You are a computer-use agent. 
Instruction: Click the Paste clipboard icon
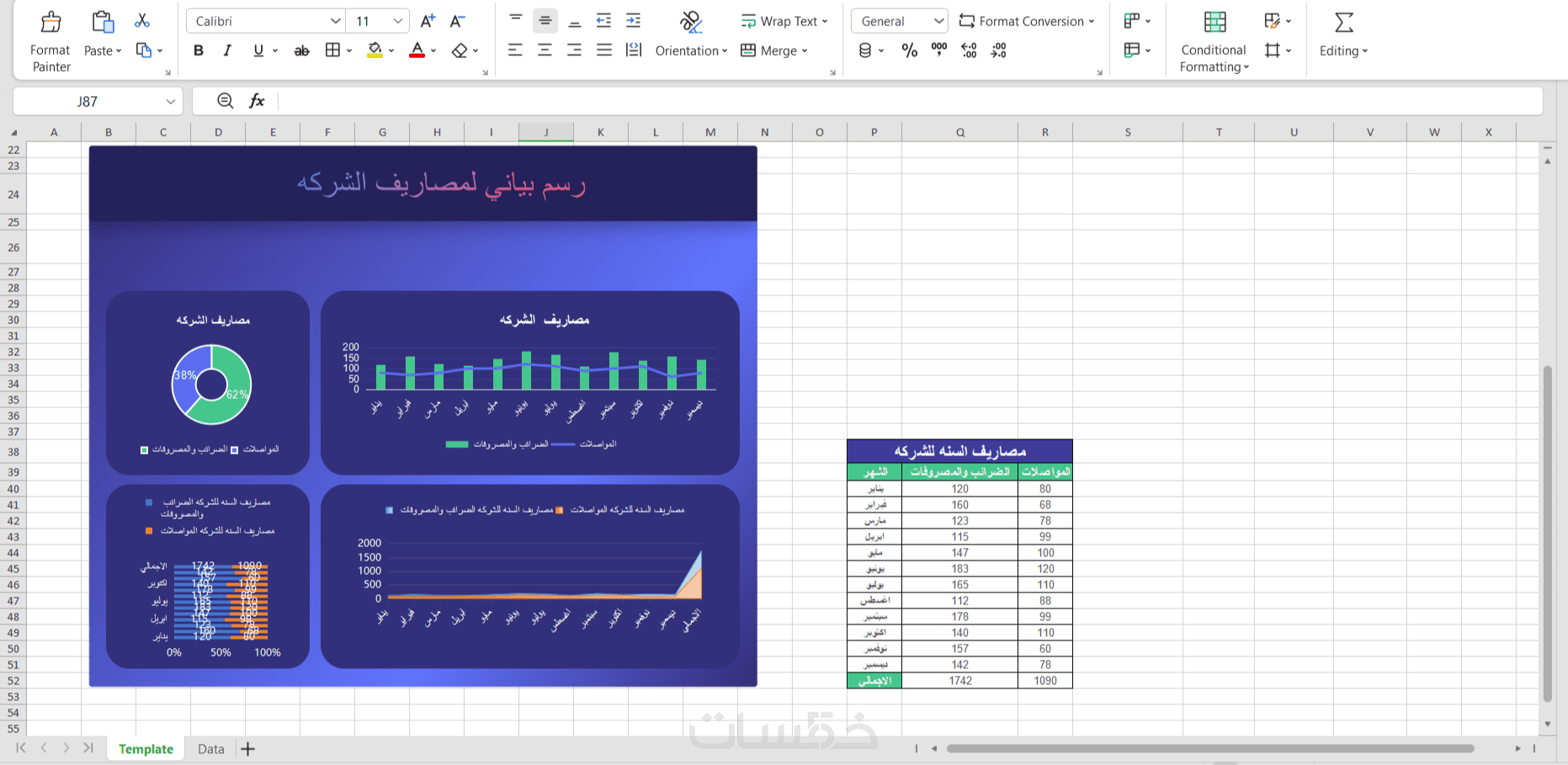103,21
